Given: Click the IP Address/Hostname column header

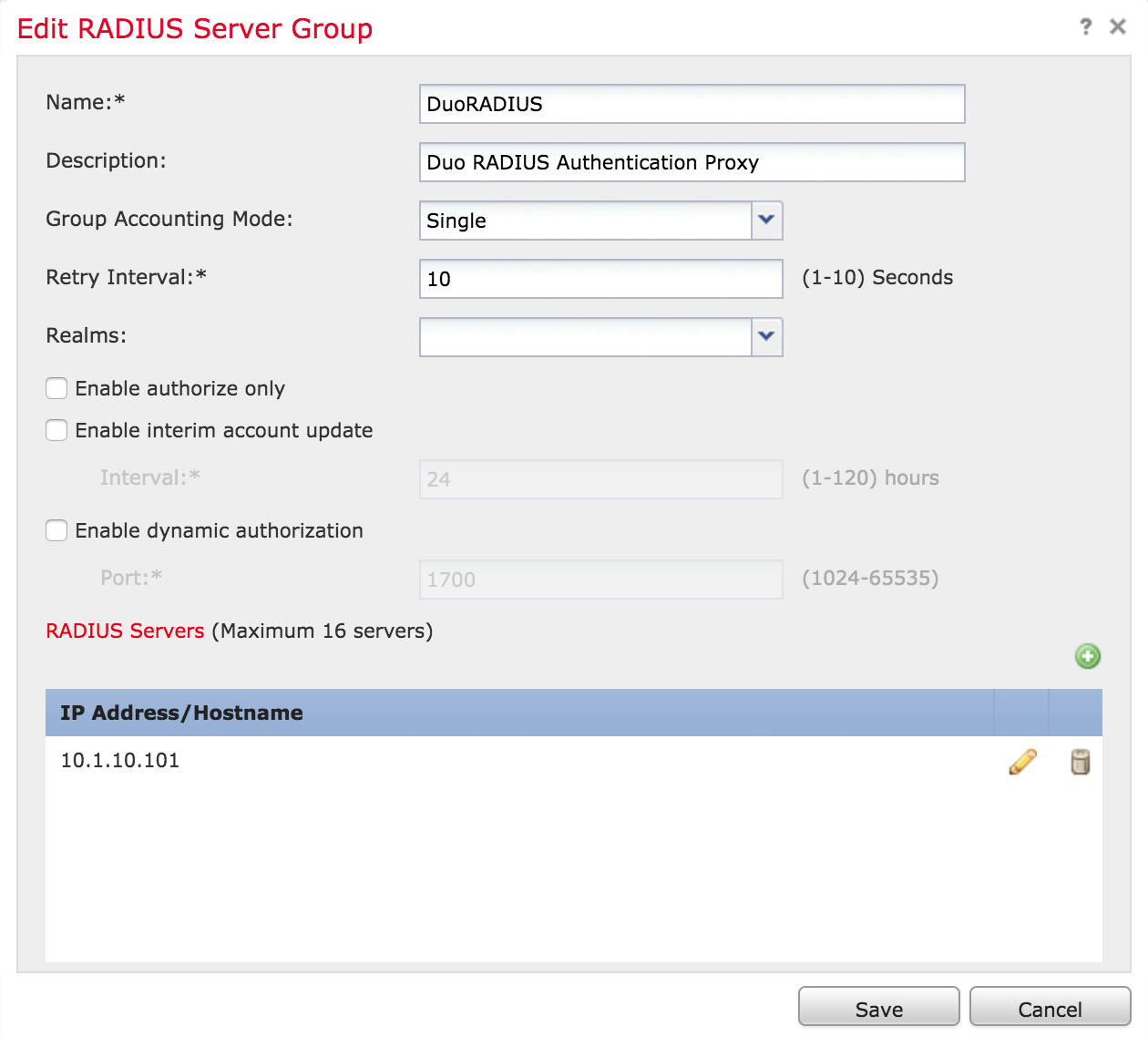Looking at the screenshot, I should click(x=180, y=713).
